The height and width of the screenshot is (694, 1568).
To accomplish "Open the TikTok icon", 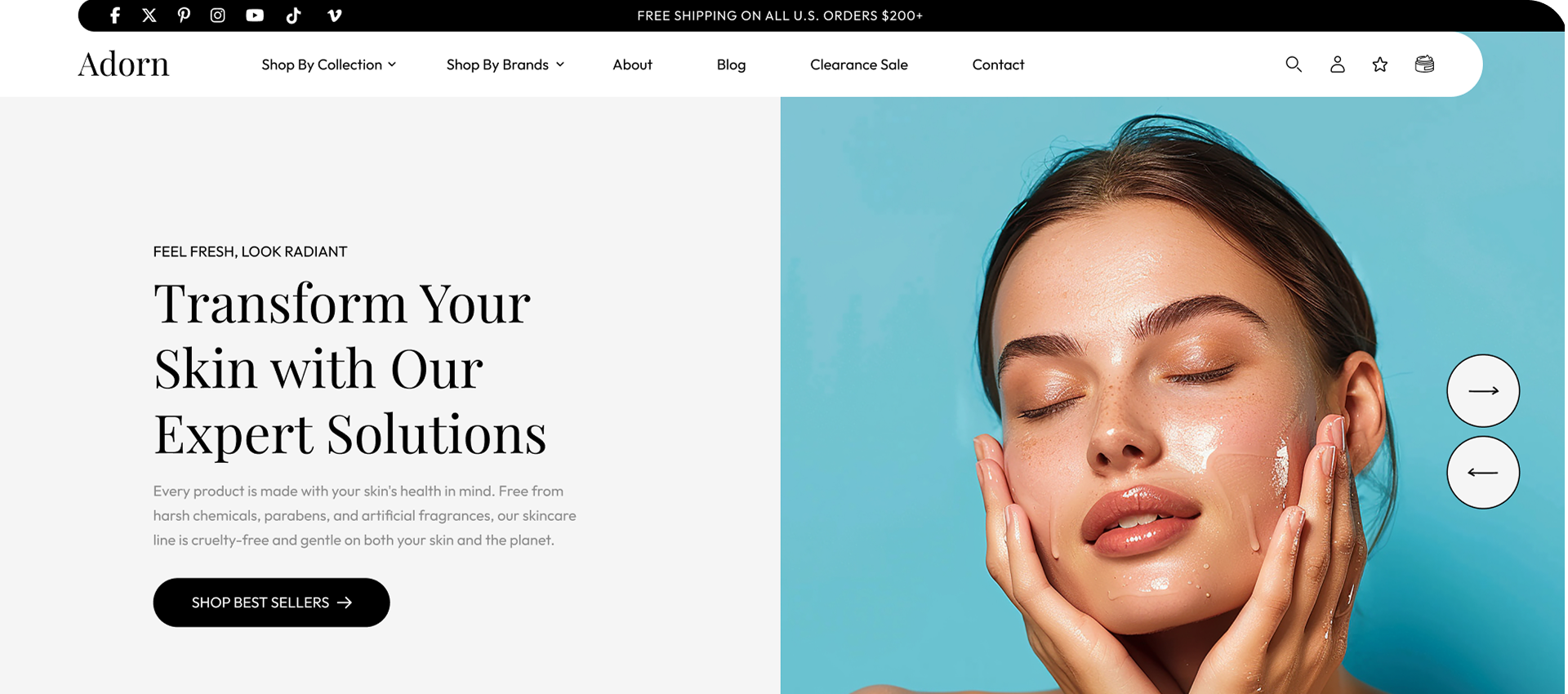I will pos(294,16).
